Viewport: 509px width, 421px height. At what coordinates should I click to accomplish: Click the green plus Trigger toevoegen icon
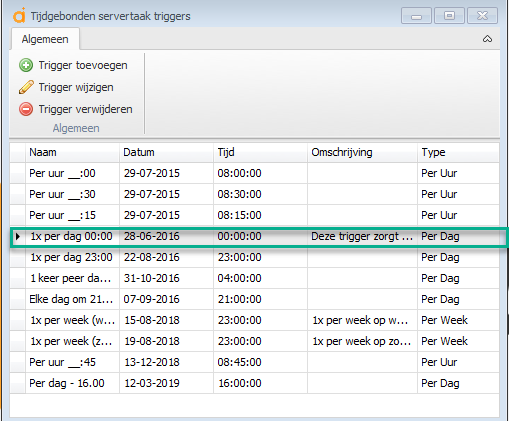pos(26,65)
